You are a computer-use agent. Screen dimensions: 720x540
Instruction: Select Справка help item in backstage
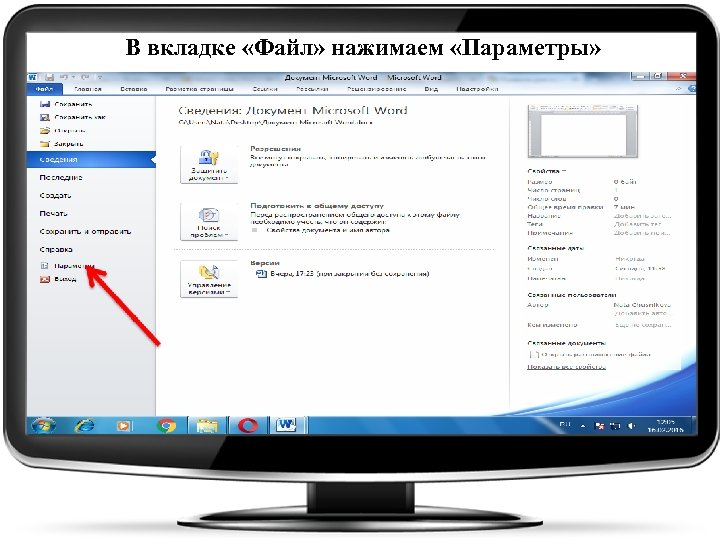click(56, 249)
